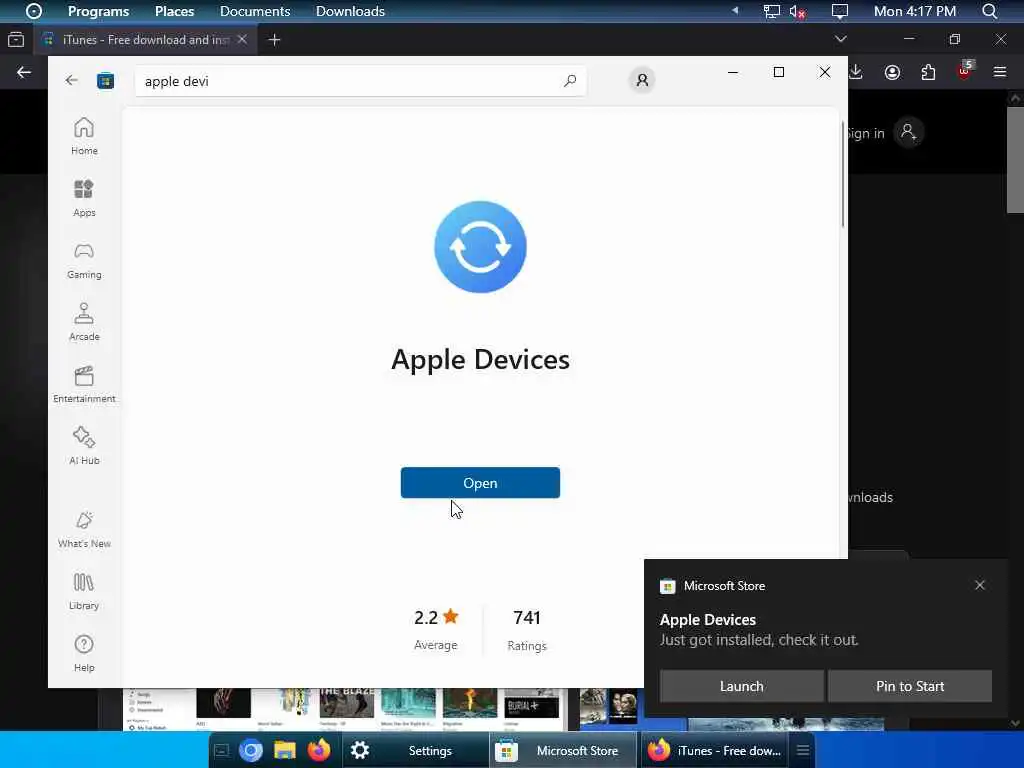Open the Documents menu in top panel
The image size is (1024, 768).
click(x=255, y=11)
